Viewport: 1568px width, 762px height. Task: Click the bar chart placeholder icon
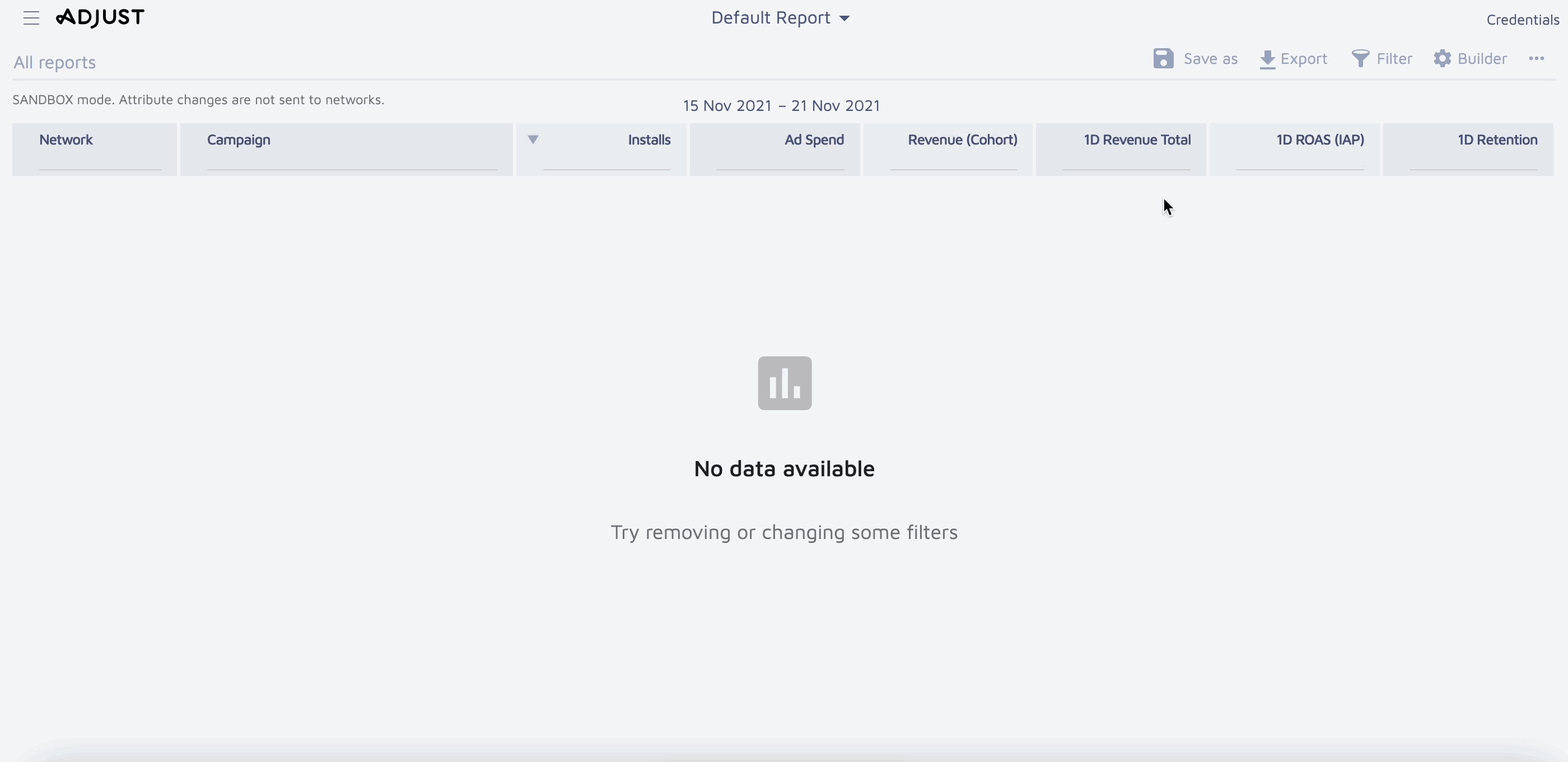click(784, 383)
